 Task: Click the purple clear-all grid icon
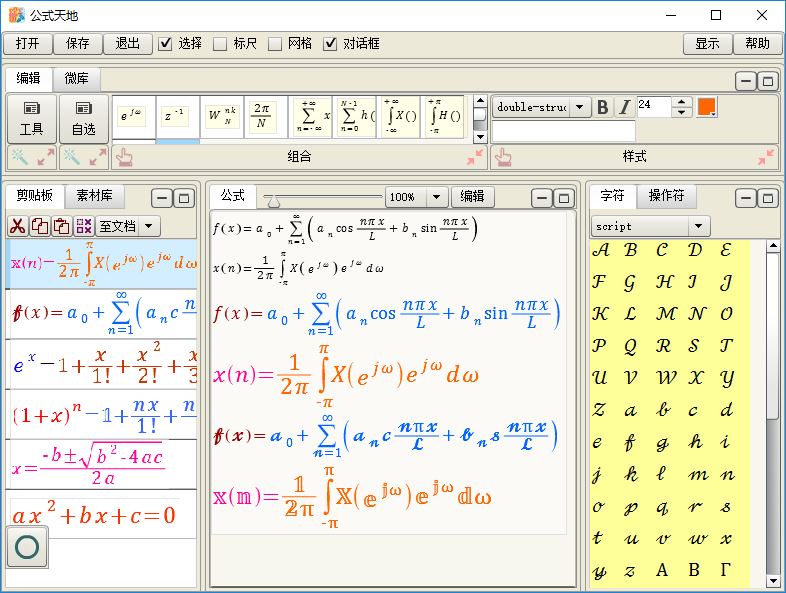coord(83,226)
